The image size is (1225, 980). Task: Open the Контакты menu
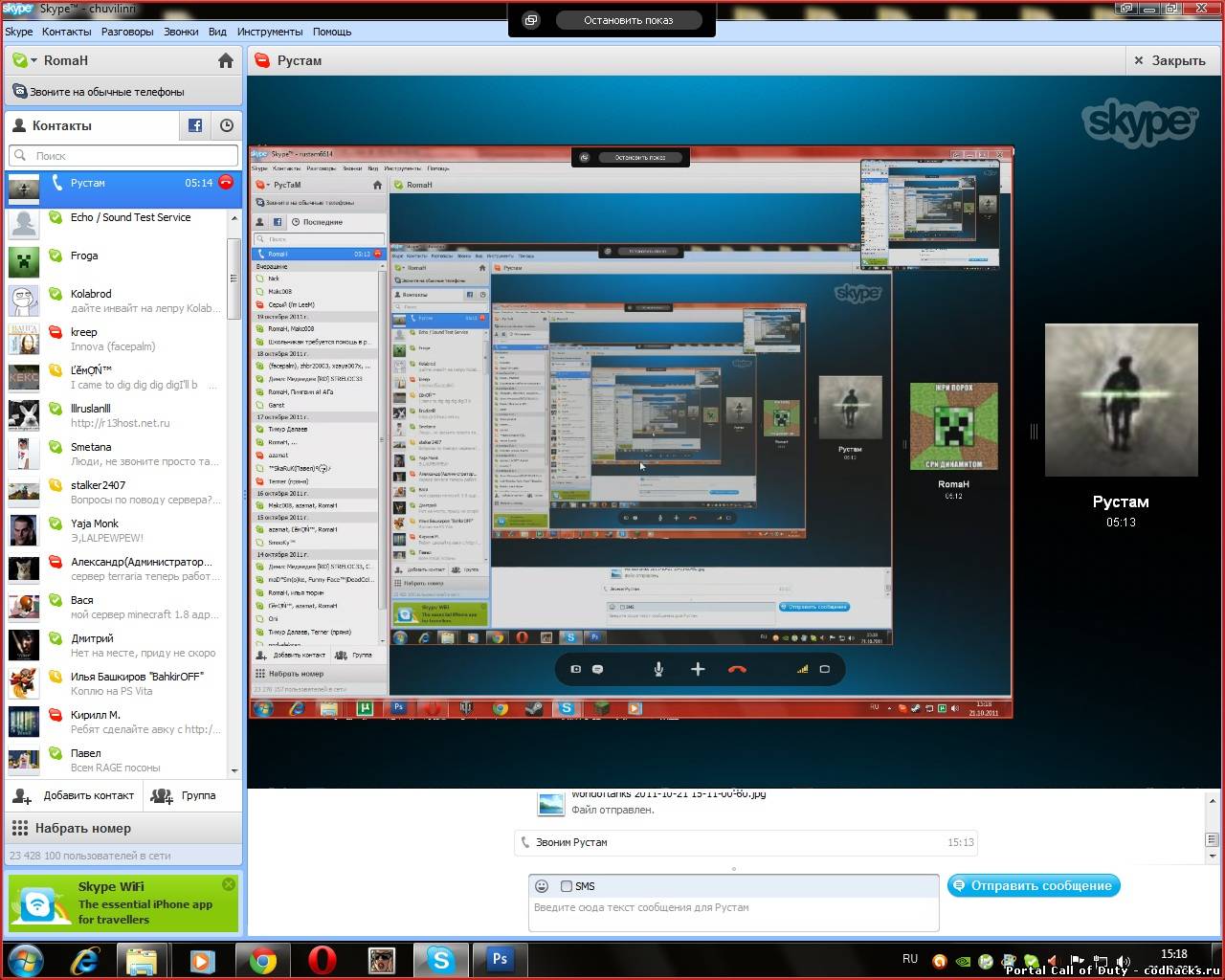point(67,32)
